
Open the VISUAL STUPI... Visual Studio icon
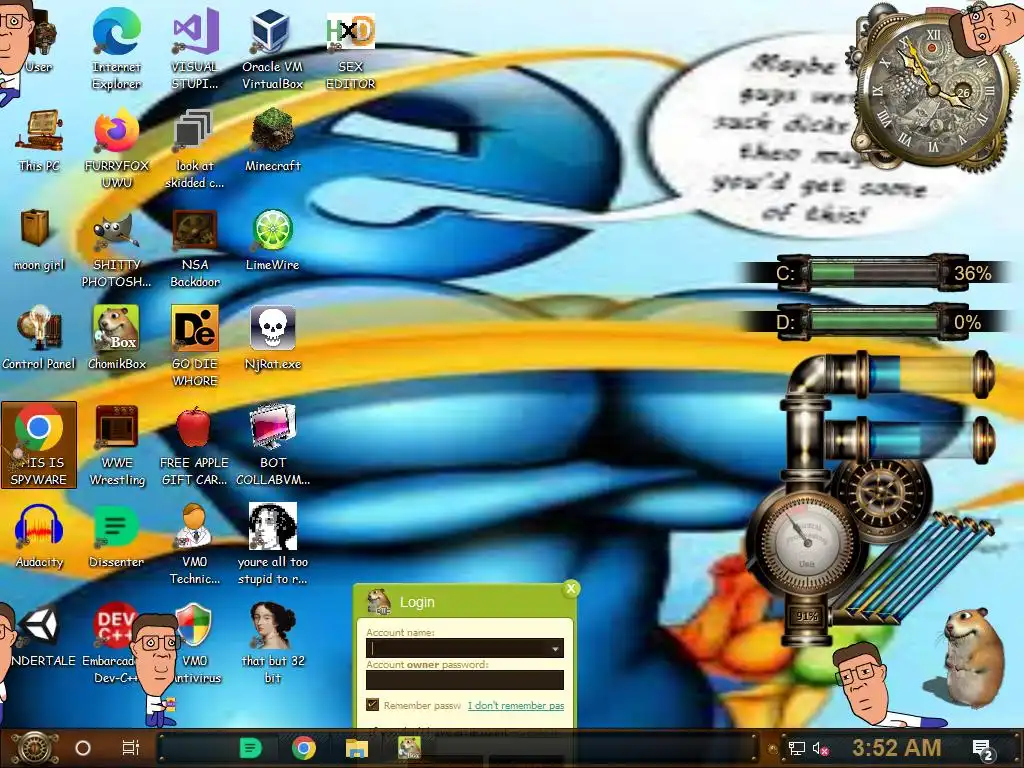(195, 49)
